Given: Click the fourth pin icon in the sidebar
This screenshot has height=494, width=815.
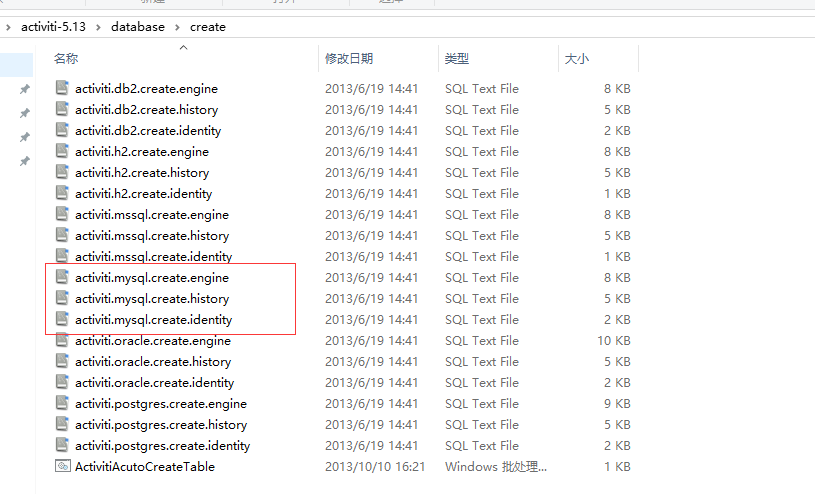Looking at the screenshot, I should tap(24, 161).
